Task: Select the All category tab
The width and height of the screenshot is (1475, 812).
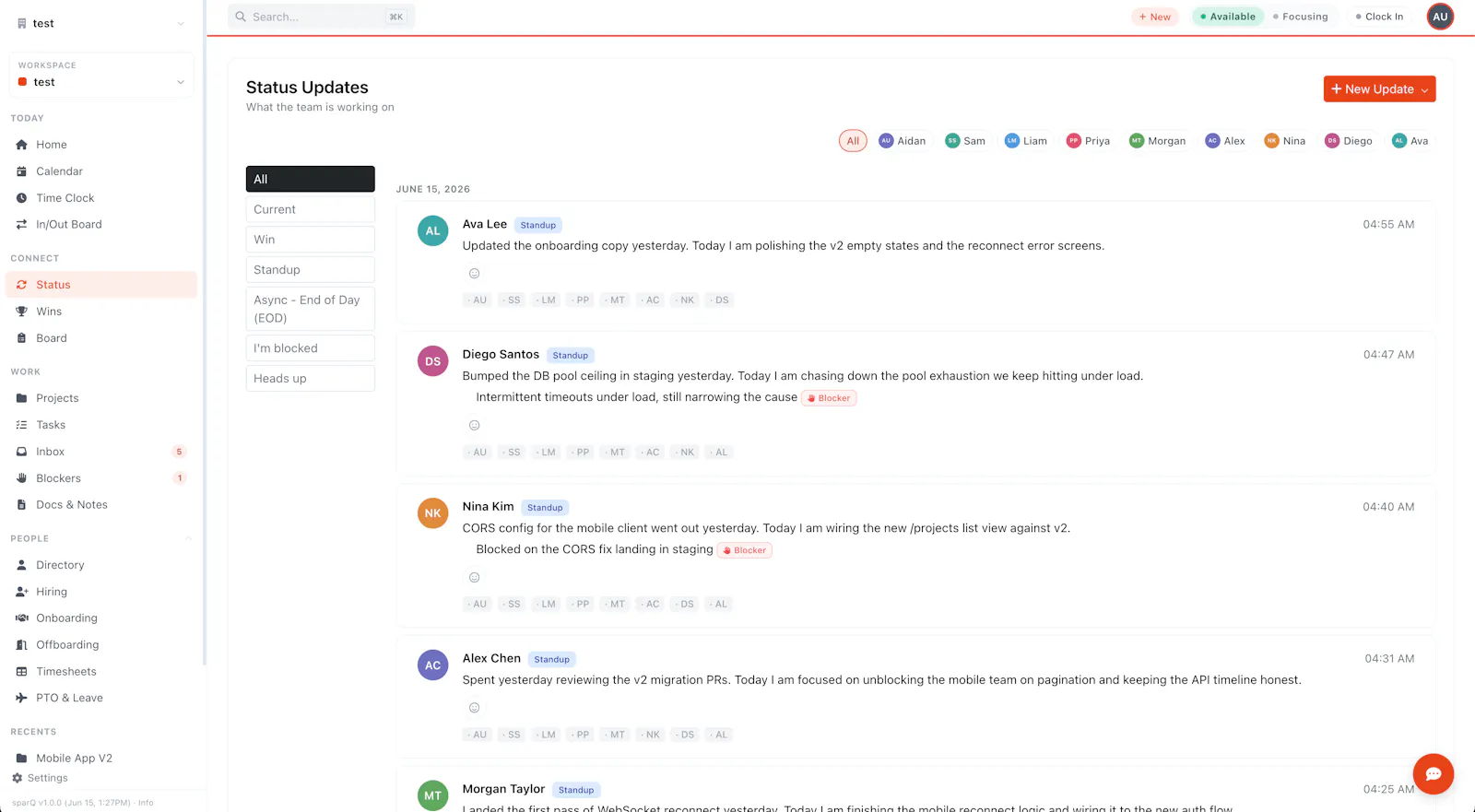Action: coord(311,179)
